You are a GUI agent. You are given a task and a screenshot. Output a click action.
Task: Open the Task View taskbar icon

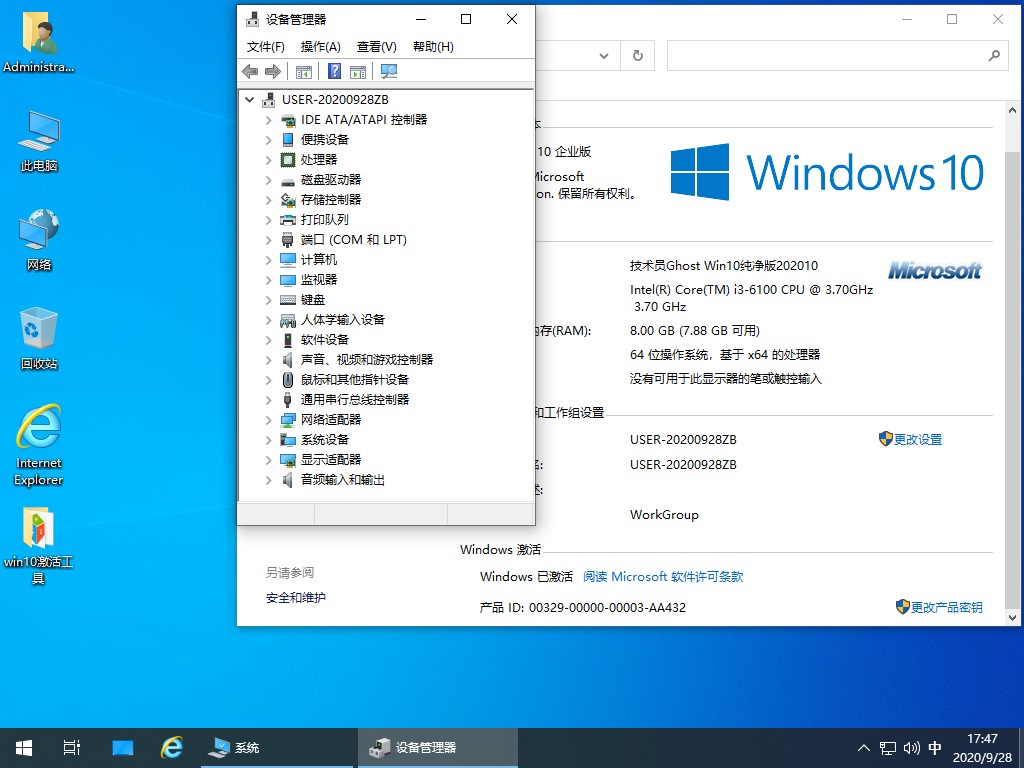[x=71, y=747]
